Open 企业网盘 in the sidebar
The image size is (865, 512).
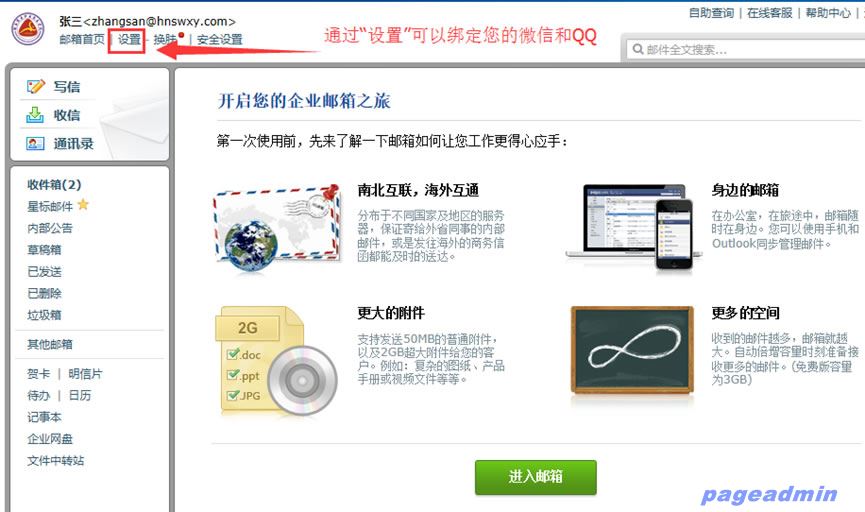(50, 439)
